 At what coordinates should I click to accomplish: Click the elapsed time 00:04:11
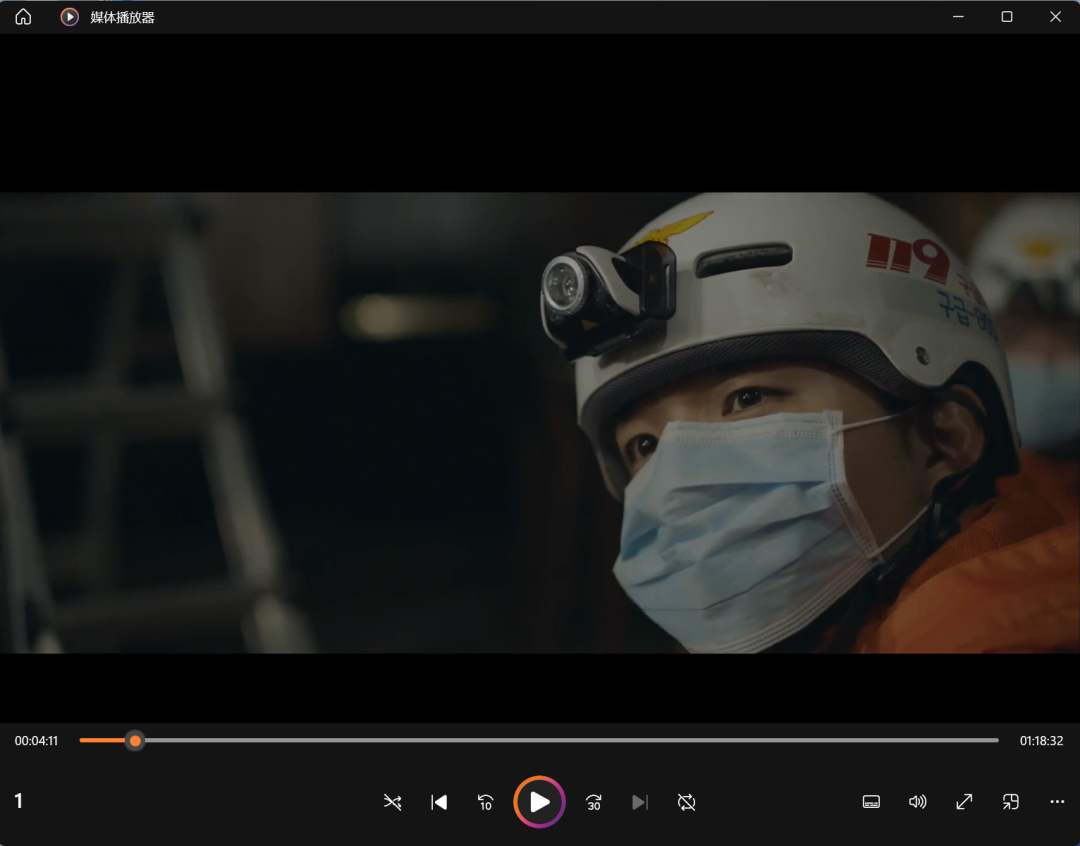[37, 741]
